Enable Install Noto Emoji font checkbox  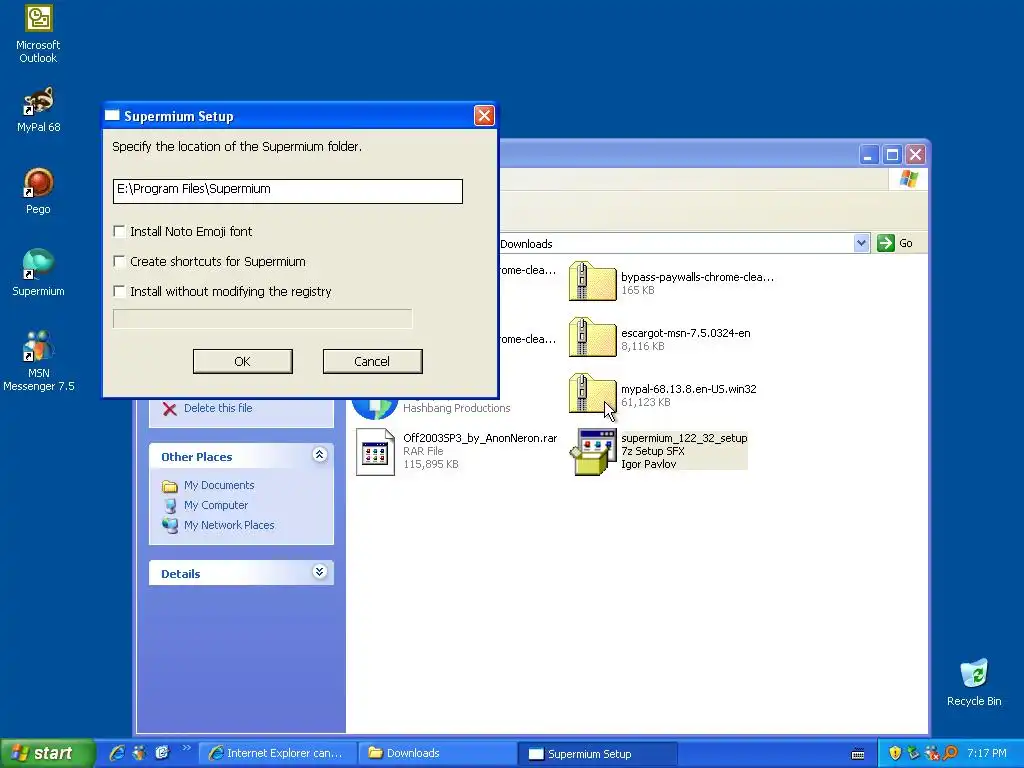pyautogui.click(x=120, y=231)
